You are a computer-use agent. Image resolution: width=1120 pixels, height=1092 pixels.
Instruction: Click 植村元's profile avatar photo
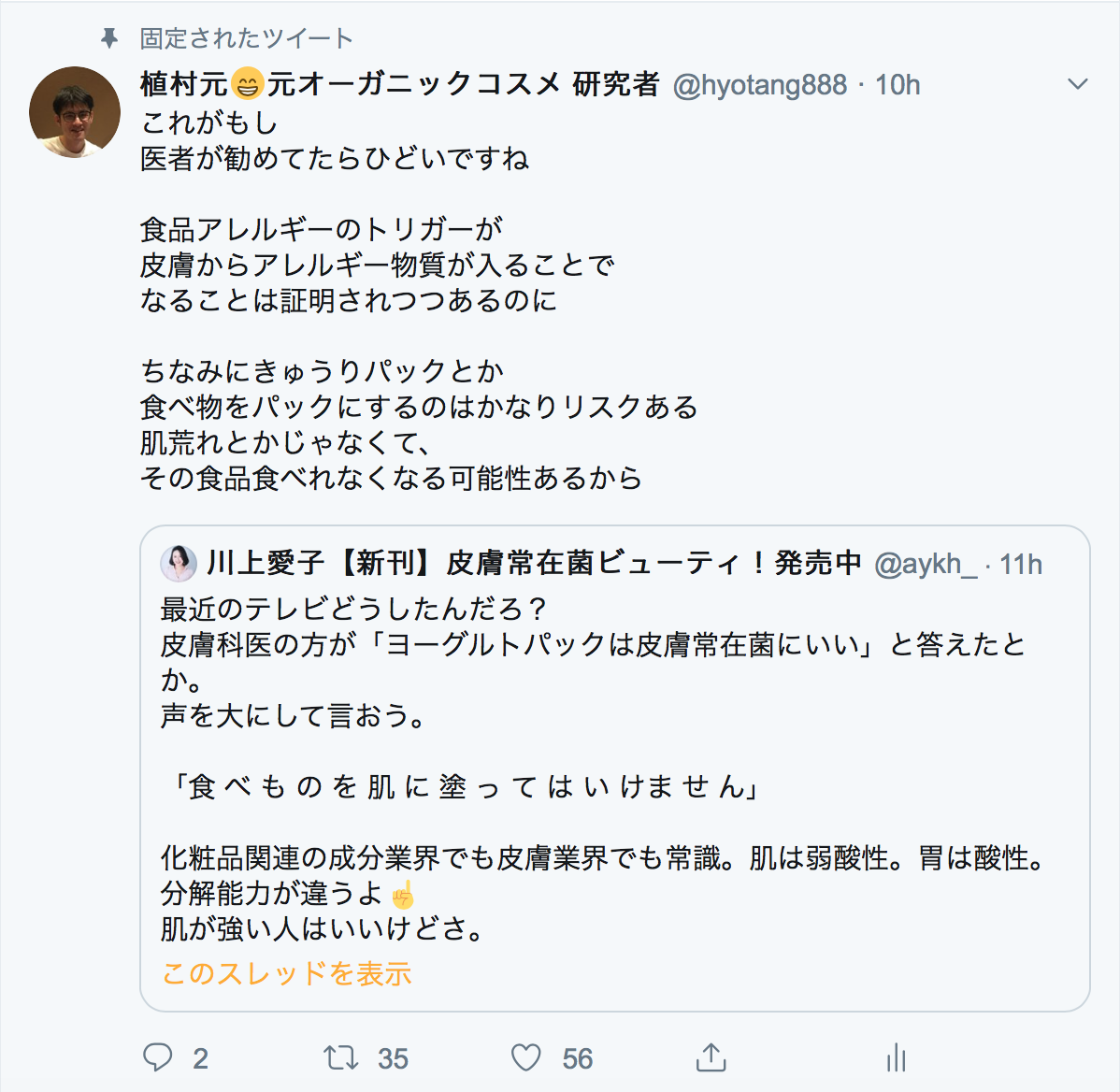[74, 108]
